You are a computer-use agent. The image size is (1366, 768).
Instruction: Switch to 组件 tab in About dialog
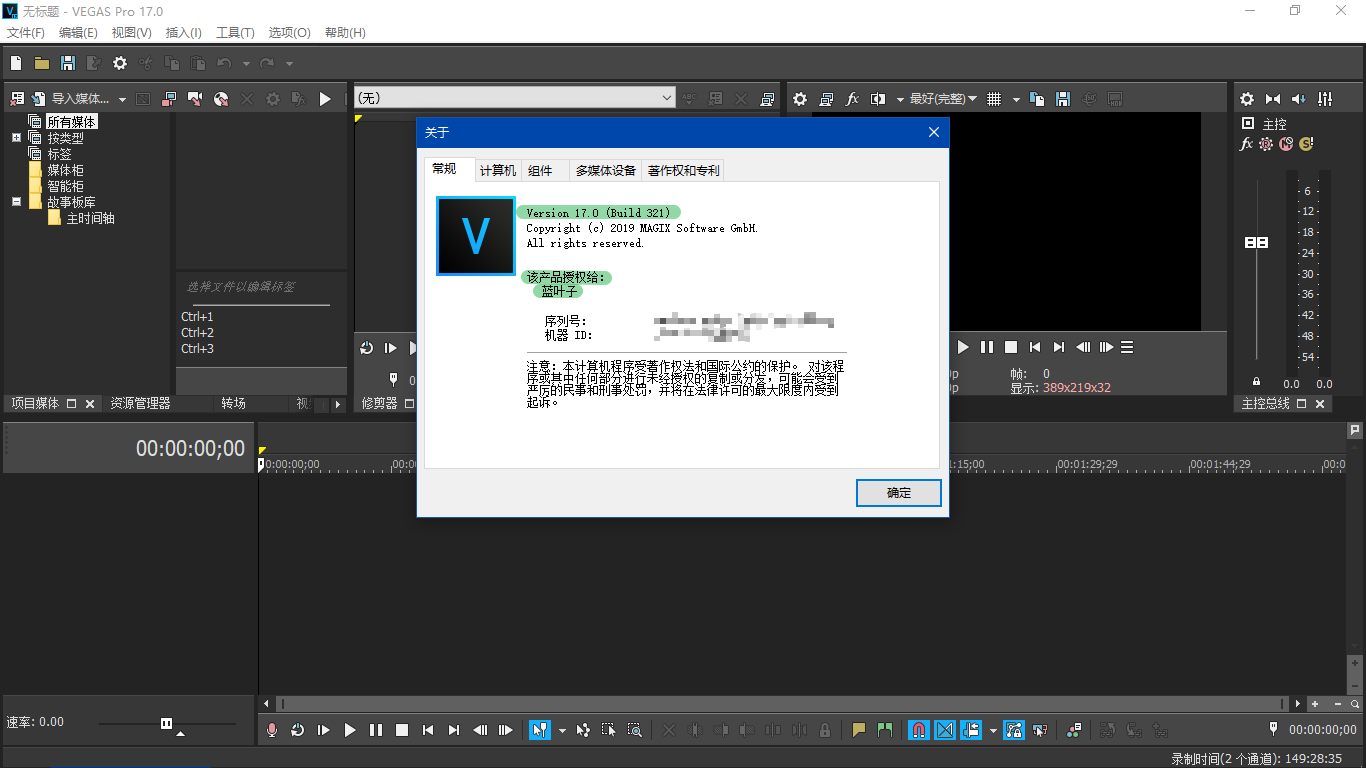point(540,171)
